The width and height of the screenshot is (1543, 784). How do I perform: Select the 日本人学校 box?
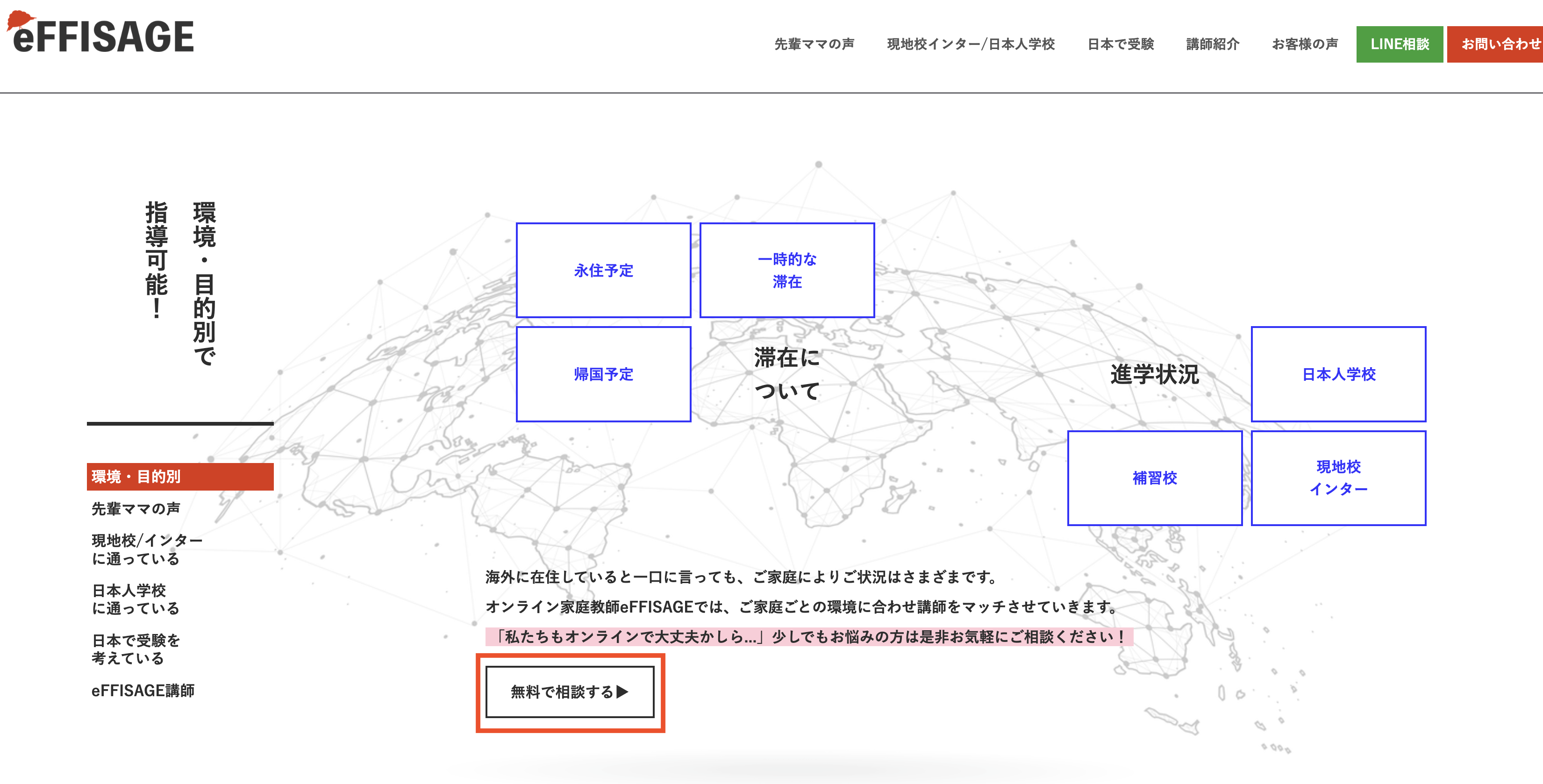1338,374
